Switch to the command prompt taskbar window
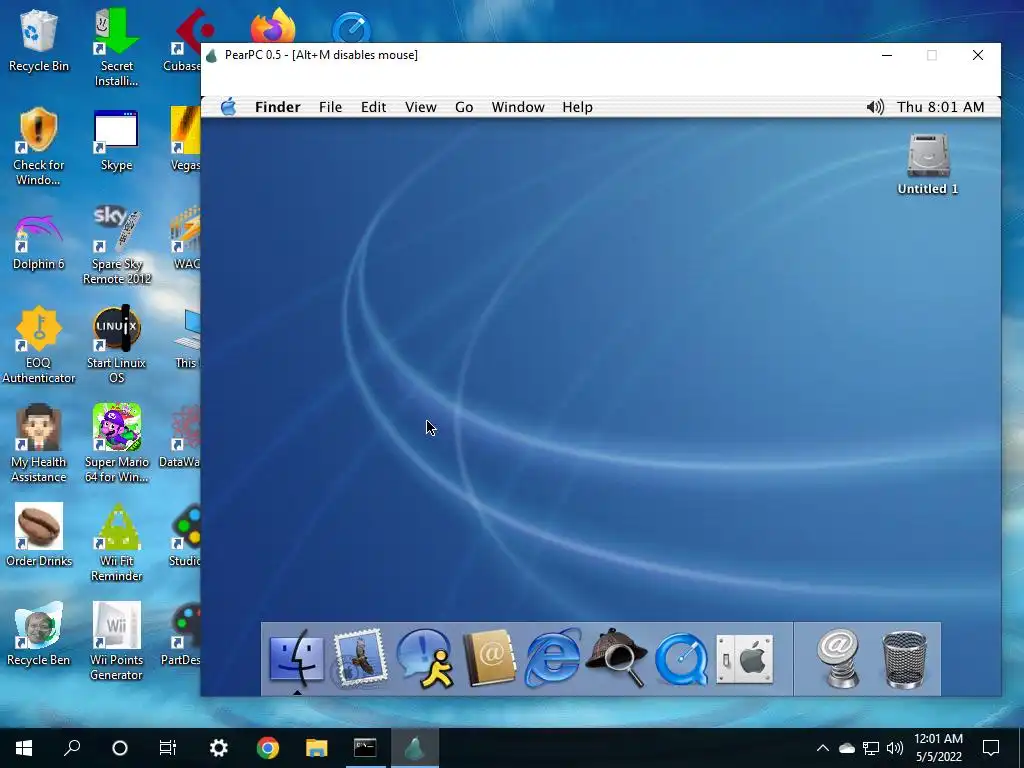Image resolution: width=1024 pixels, height=768 pixels. click(365, 748)
